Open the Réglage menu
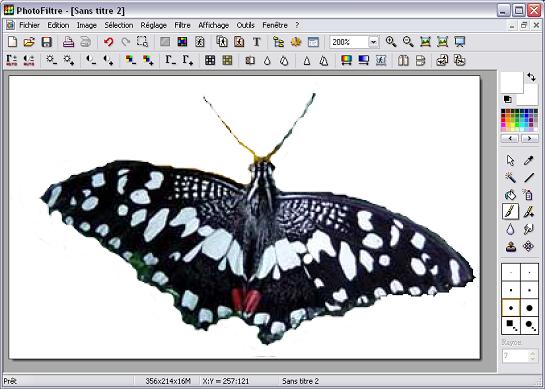The height and width of the screenshot is (389, 545). 154,25
